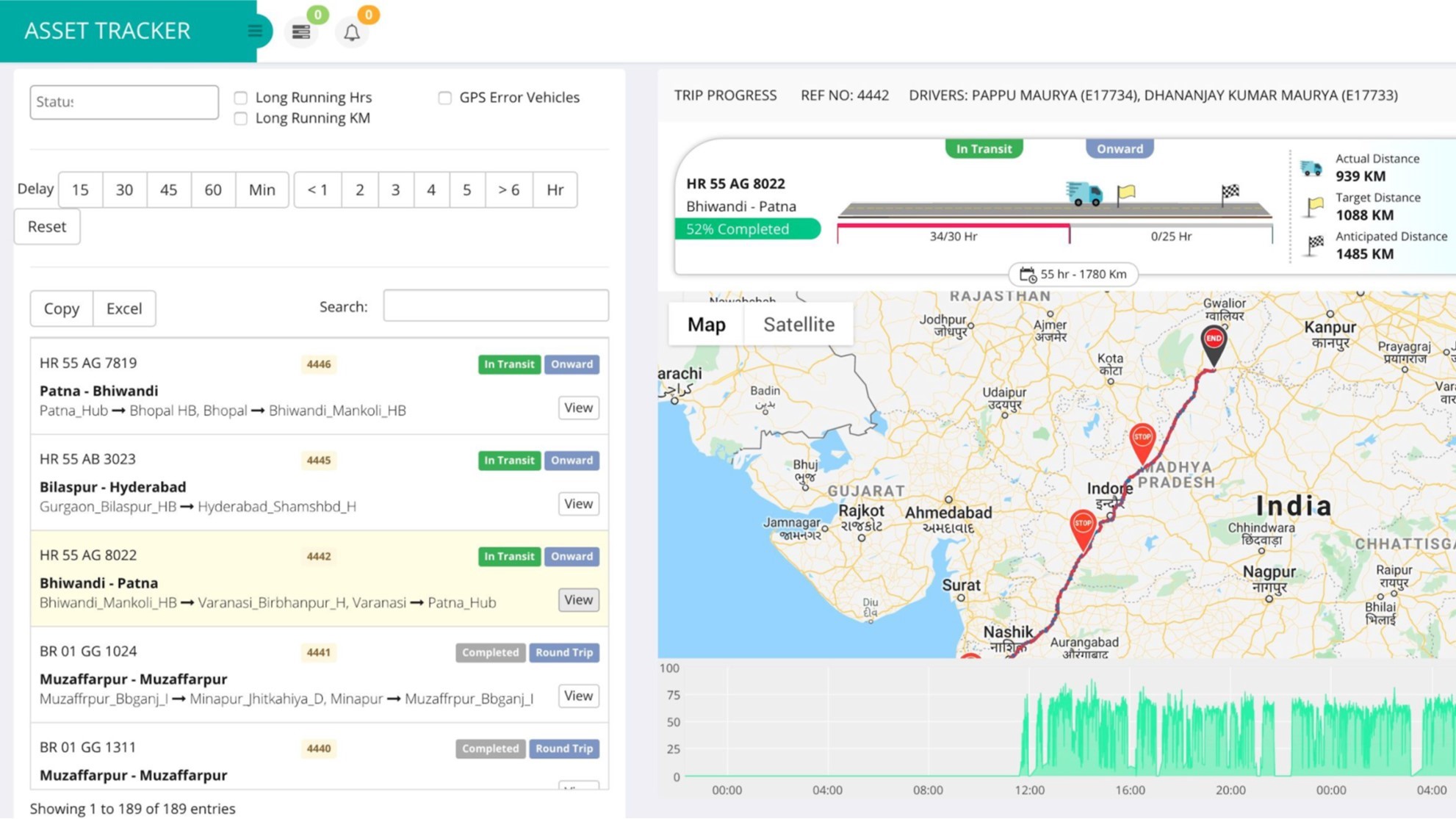Open the Status filter dropdown
The image size is (1456, 819).
coord(124,102)
